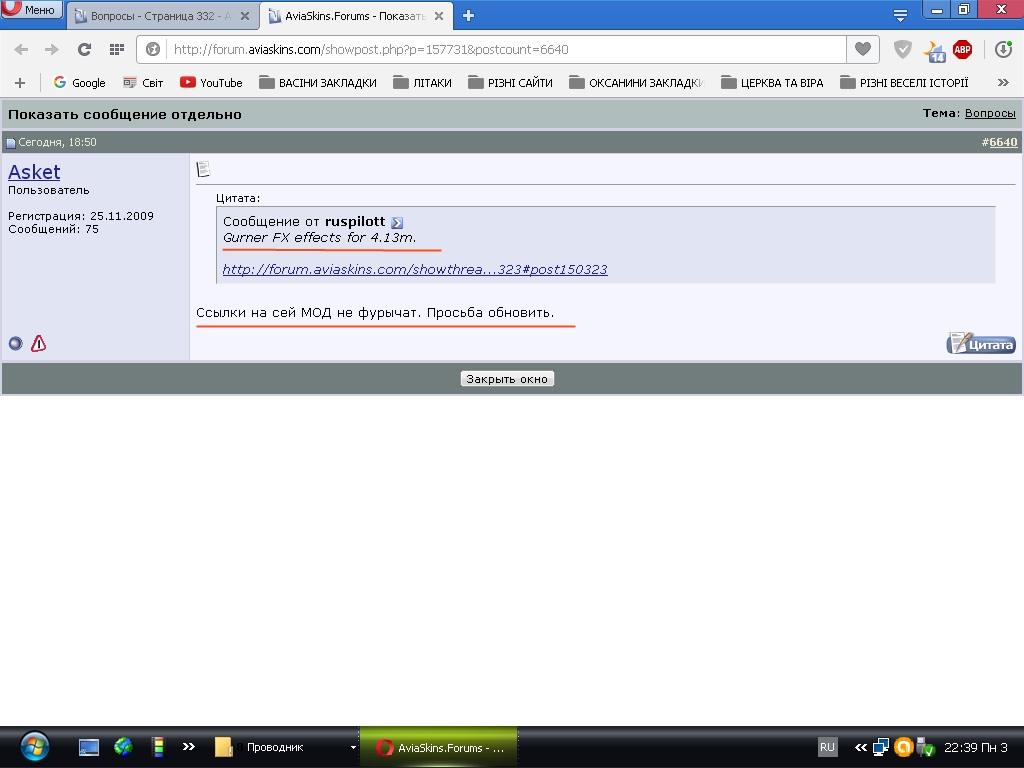Open the weather extension icon showing 14
Image resolution: width=1024 pixels, height=768 pixels.
(x=934, y=50)
